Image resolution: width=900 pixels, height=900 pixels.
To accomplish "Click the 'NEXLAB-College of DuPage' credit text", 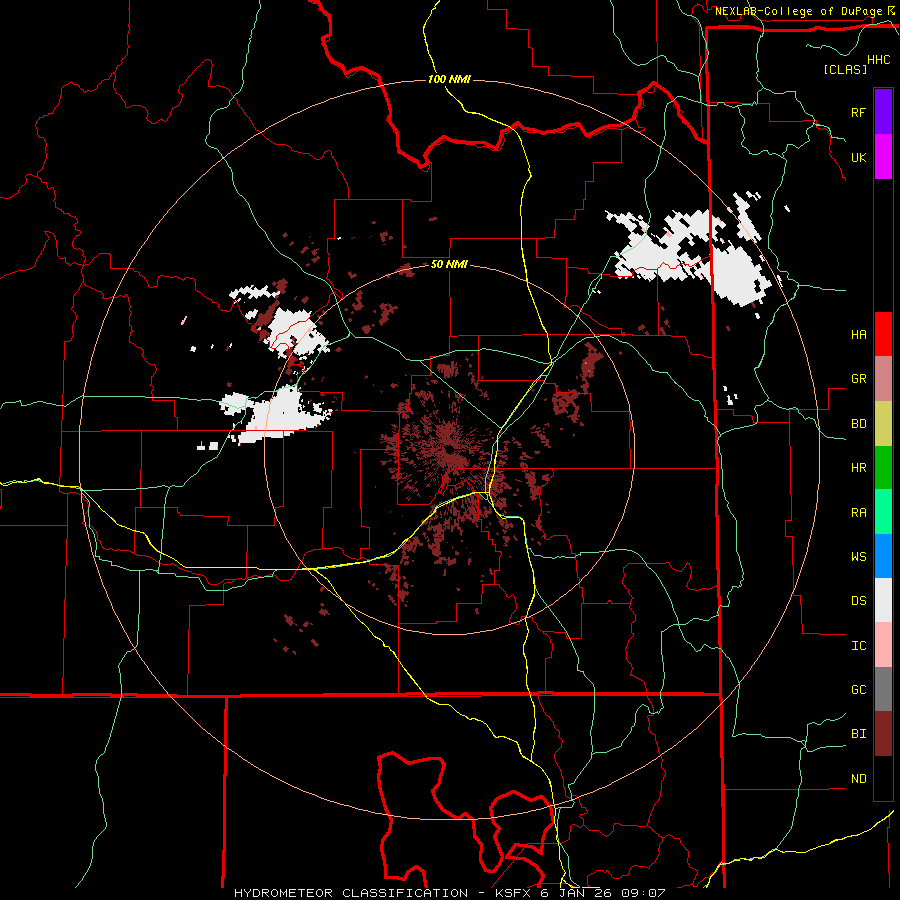I will 800,11.
